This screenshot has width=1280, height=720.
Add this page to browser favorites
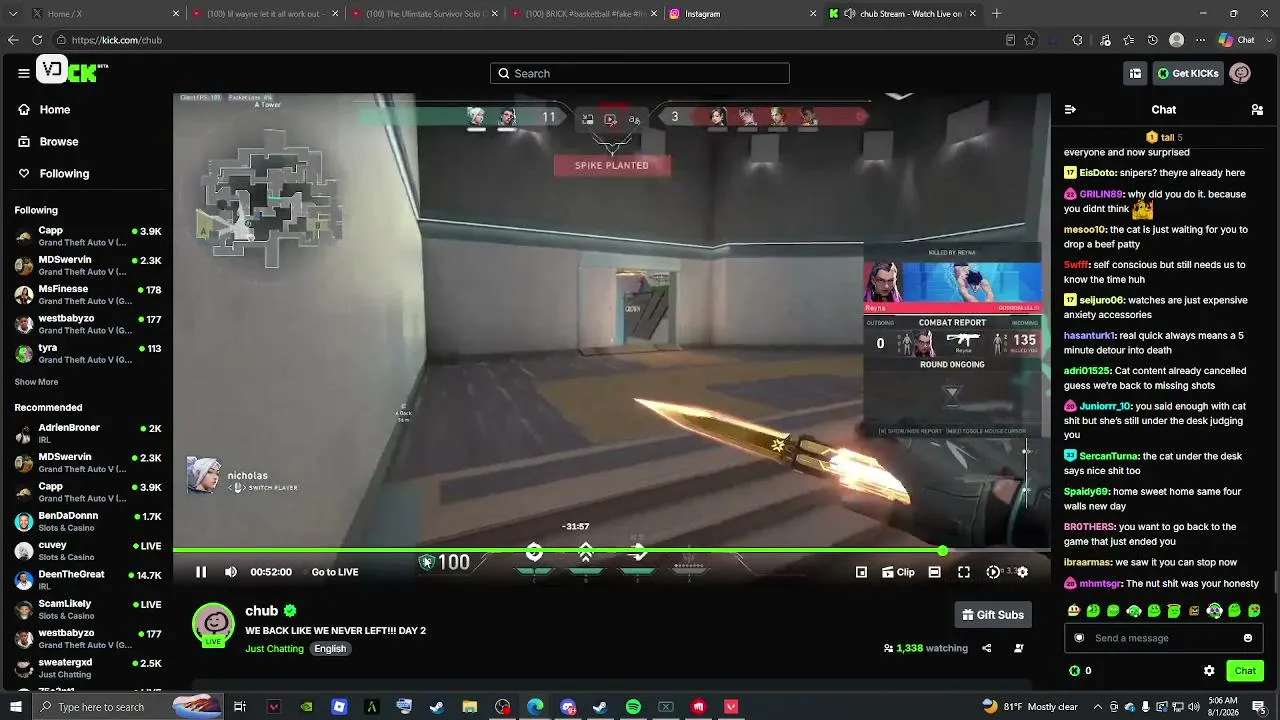pyautogui.click(x=1029, y=40)
